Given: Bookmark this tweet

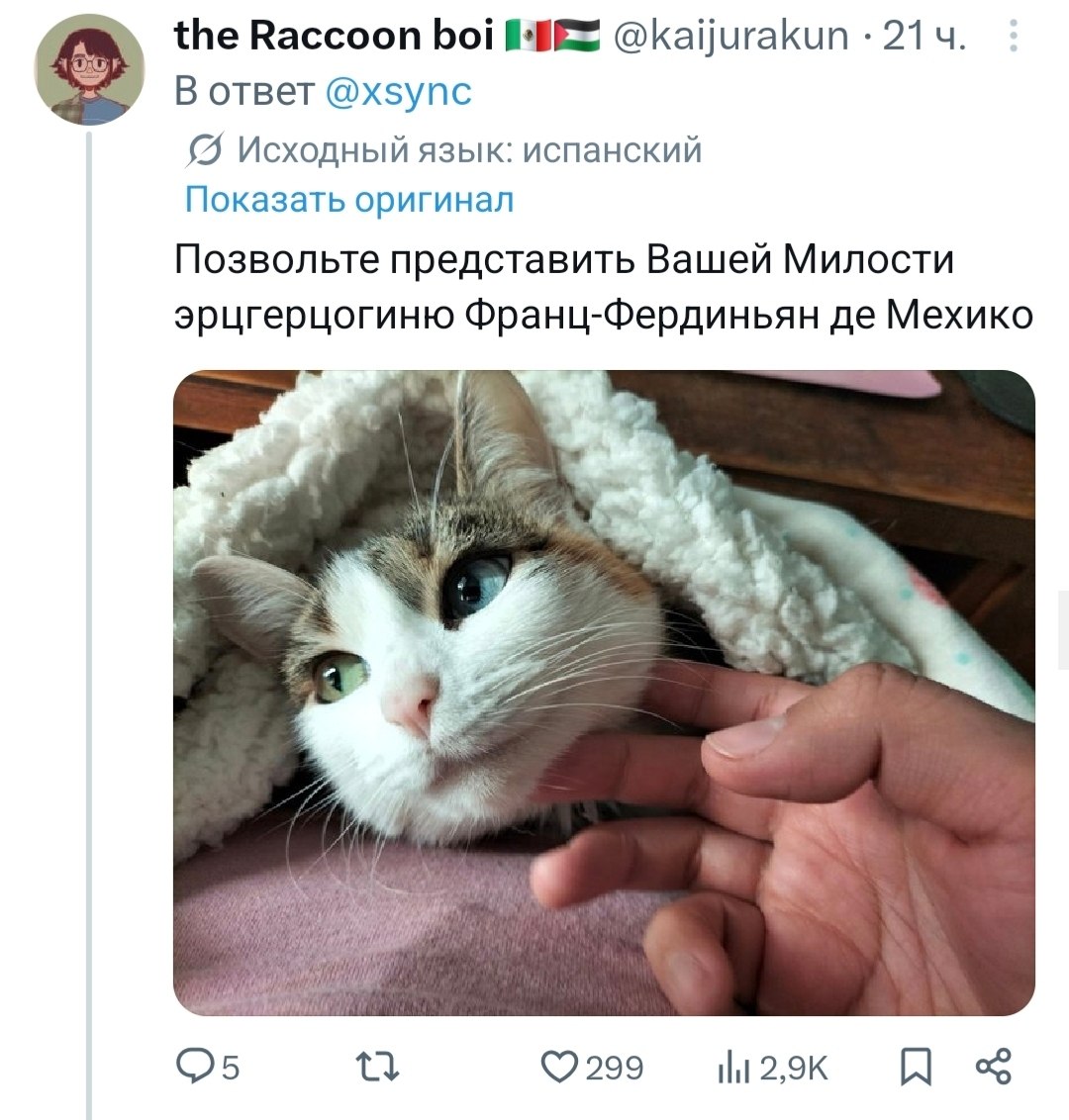Looking at the screenshot, I should pyautogui.click(x=917, y=1067).
